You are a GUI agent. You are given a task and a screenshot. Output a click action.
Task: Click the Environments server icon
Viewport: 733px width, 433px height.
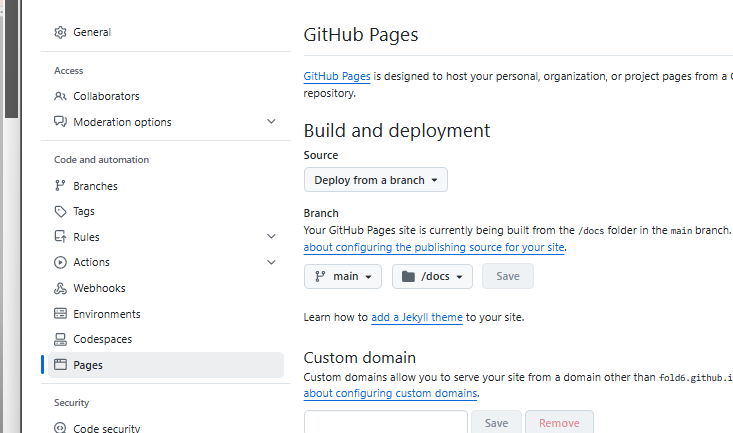60,313
